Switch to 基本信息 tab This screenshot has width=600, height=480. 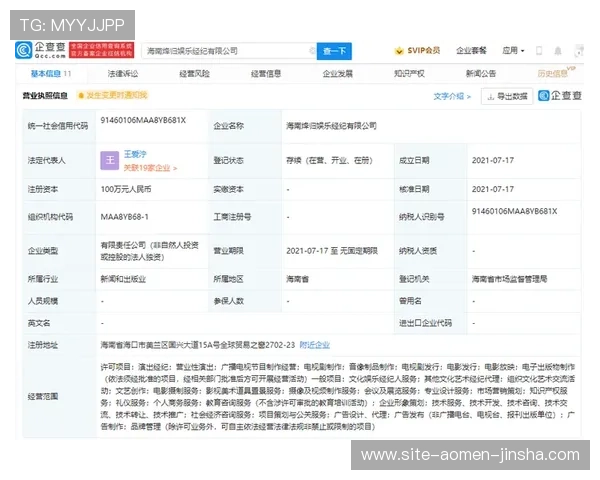click(x=51, y=73)
